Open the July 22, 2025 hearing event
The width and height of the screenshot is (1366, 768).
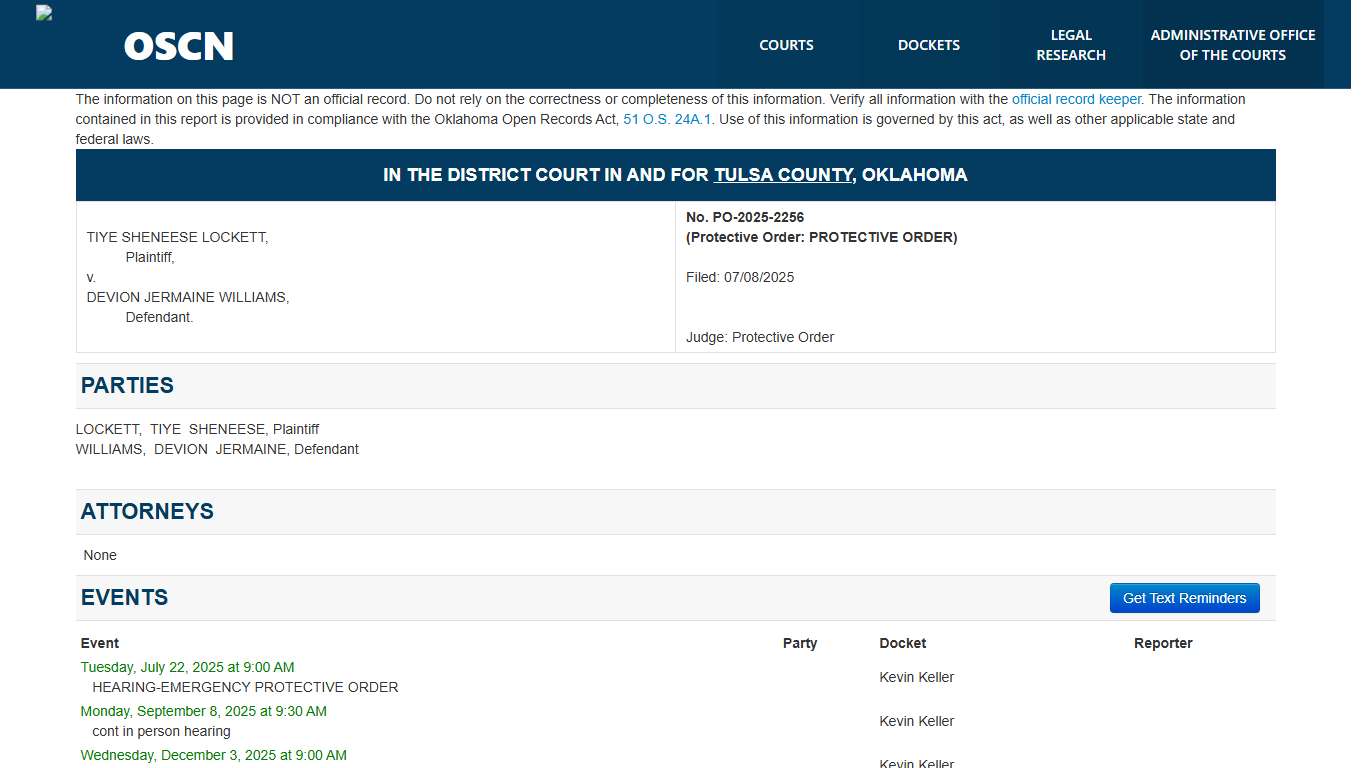[x=187, y=667]
